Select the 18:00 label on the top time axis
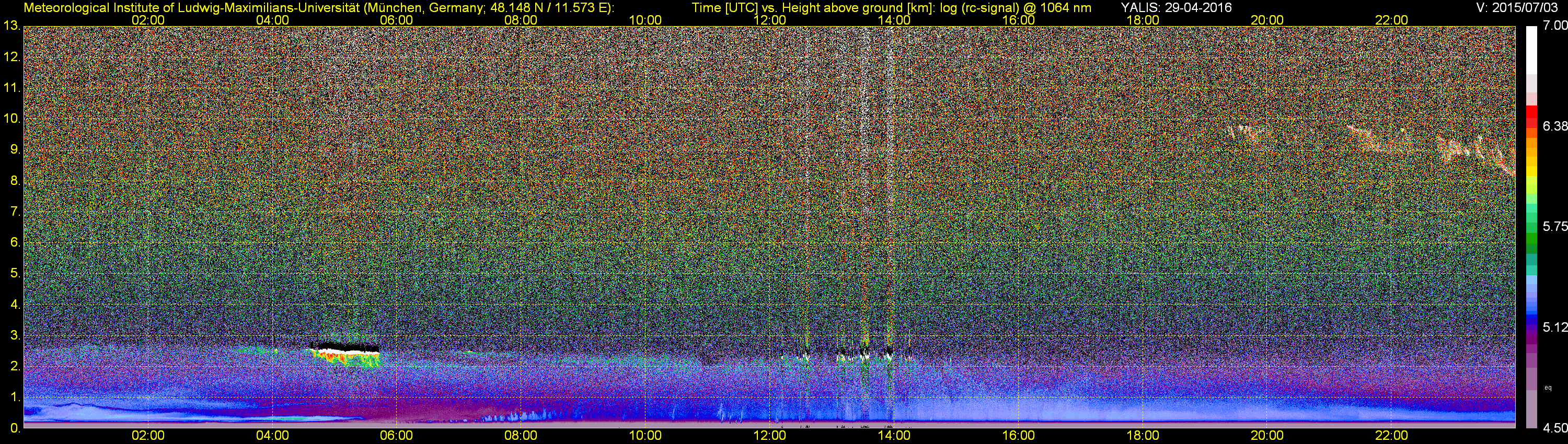 coord(1143,20)
